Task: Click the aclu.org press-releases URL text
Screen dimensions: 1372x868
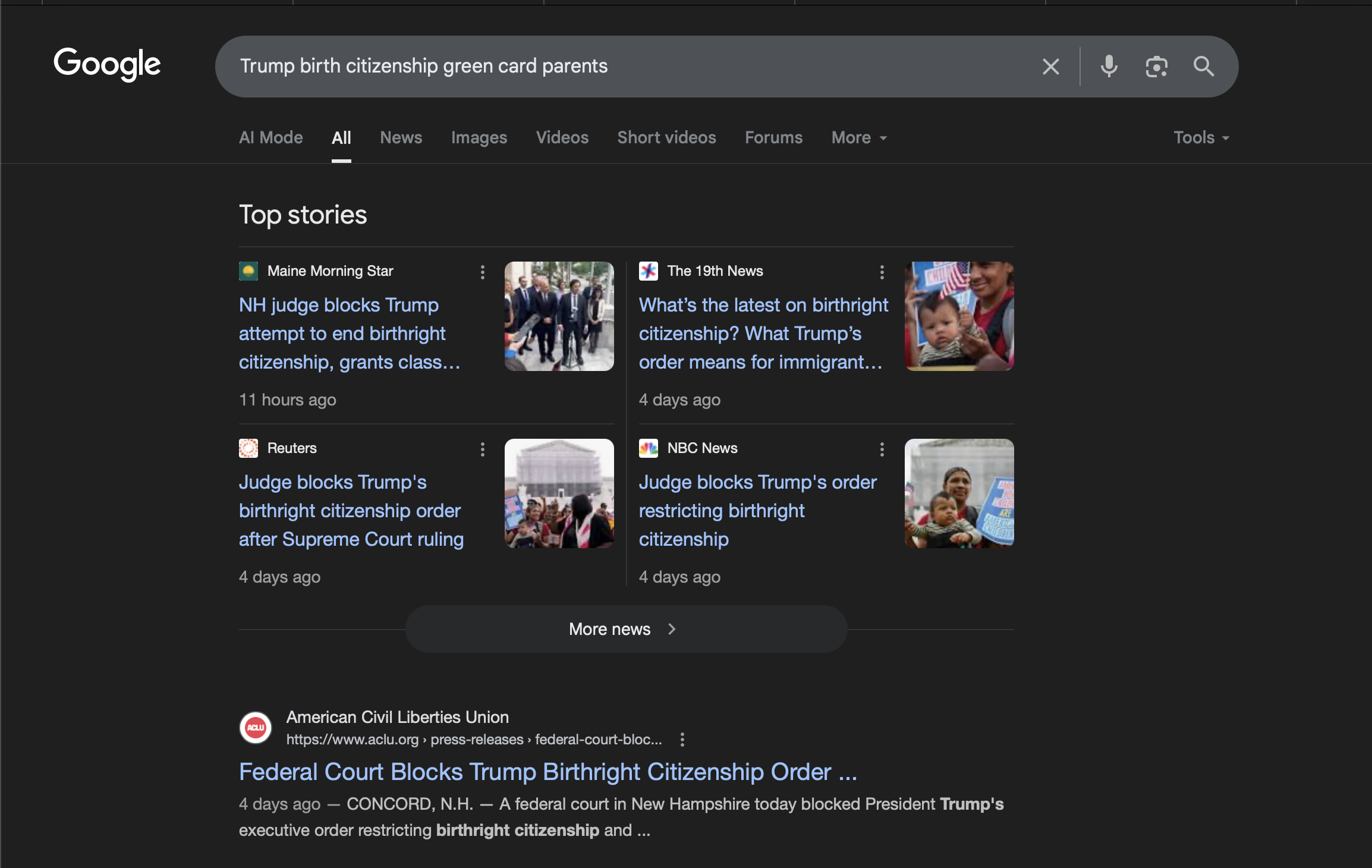Action: [474, 740]
